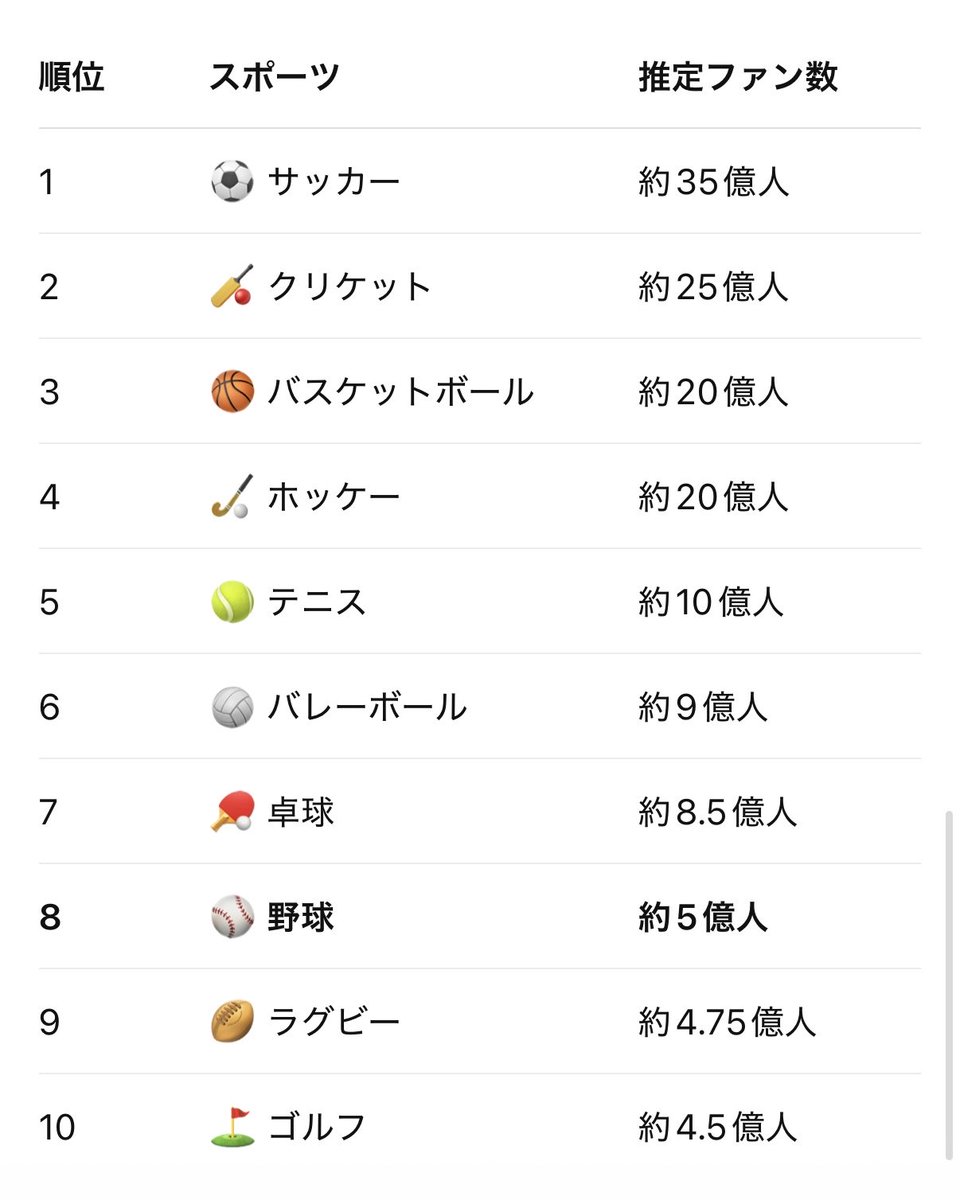Click the field hockey stick icon

pyautogui.click(x=232, y=497)
